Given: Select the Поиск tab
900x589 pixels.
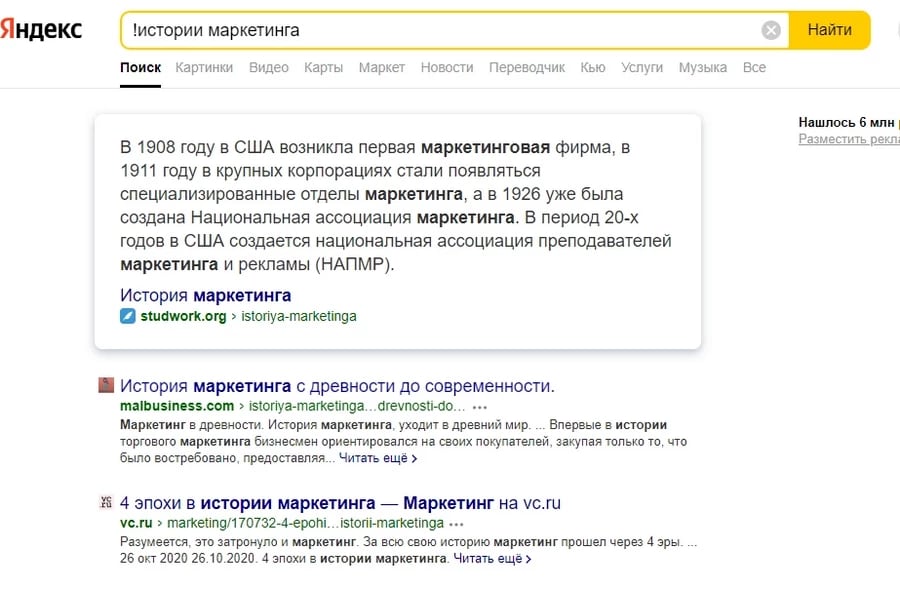Looking at the screenshot, I should [x=140, y=68].
